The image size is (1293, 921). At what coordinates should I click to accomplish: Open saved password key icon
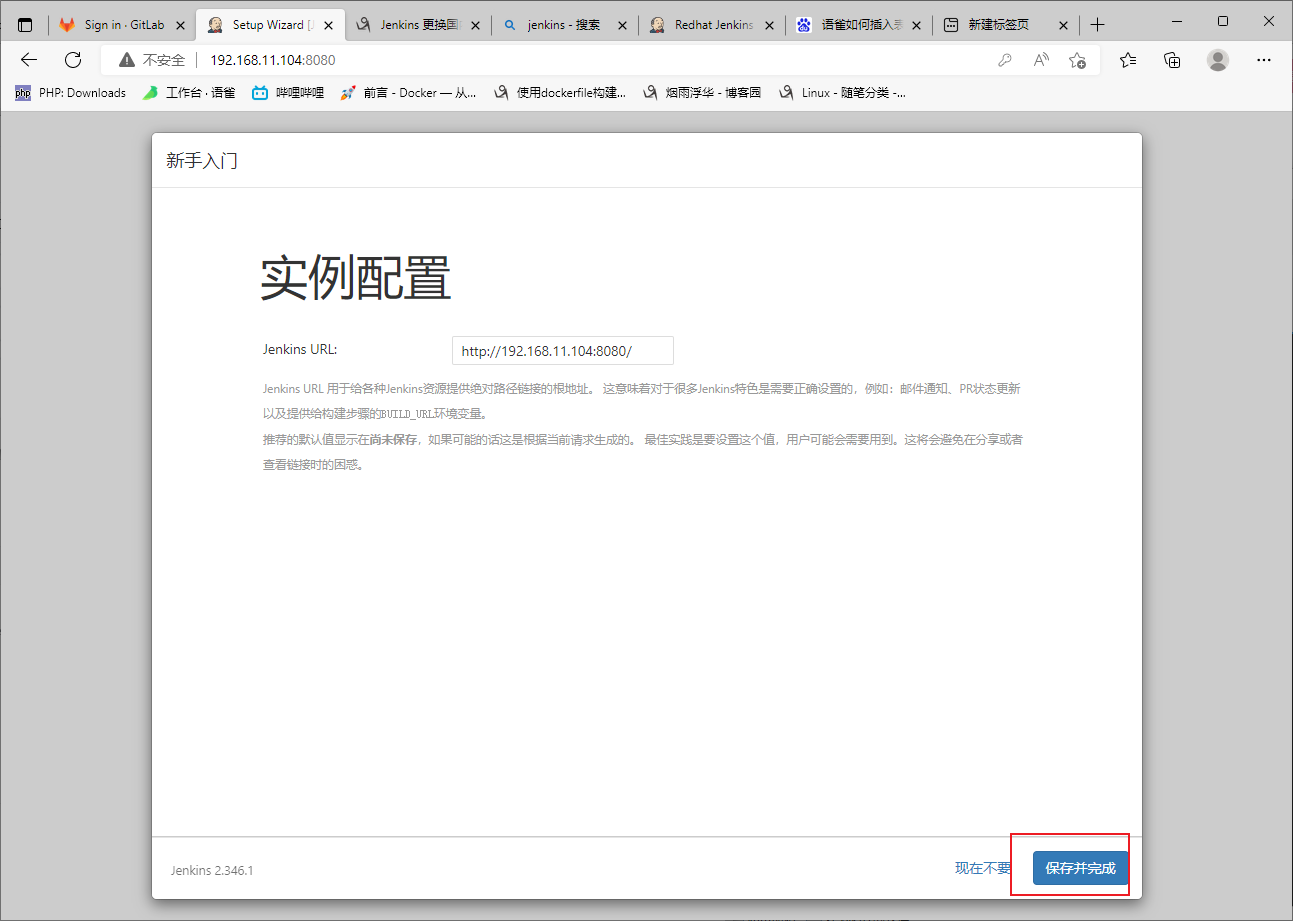pyautogui.click(x=1005, y=60)
